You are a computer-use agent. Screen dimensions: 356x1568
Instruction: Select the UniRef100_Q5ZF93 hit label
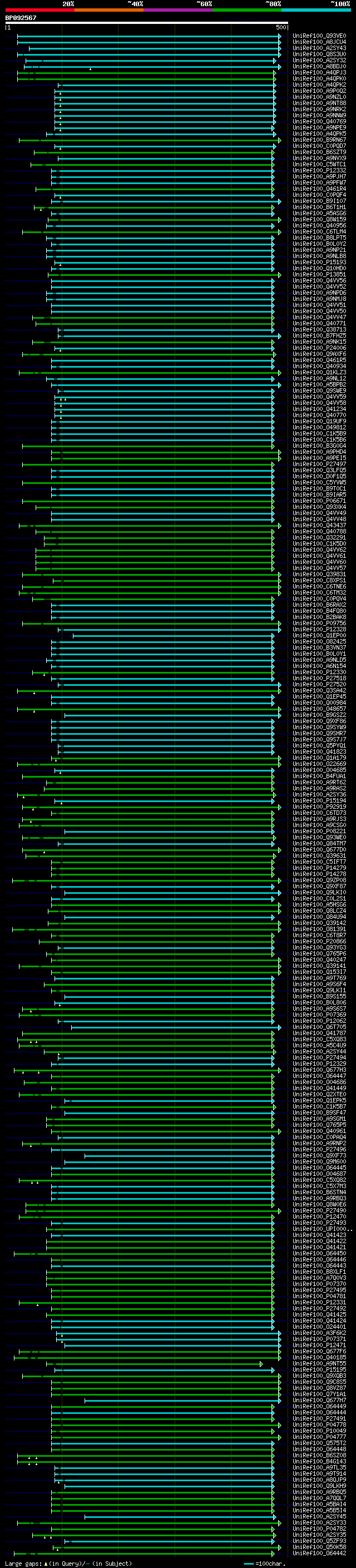click(319, 1541)
